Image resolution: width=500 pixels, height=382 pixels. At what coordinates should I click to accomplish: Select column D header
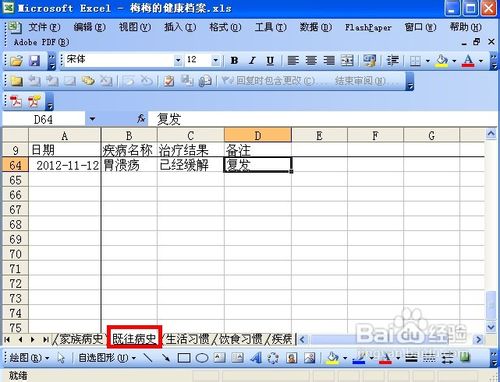coord(258,135)
